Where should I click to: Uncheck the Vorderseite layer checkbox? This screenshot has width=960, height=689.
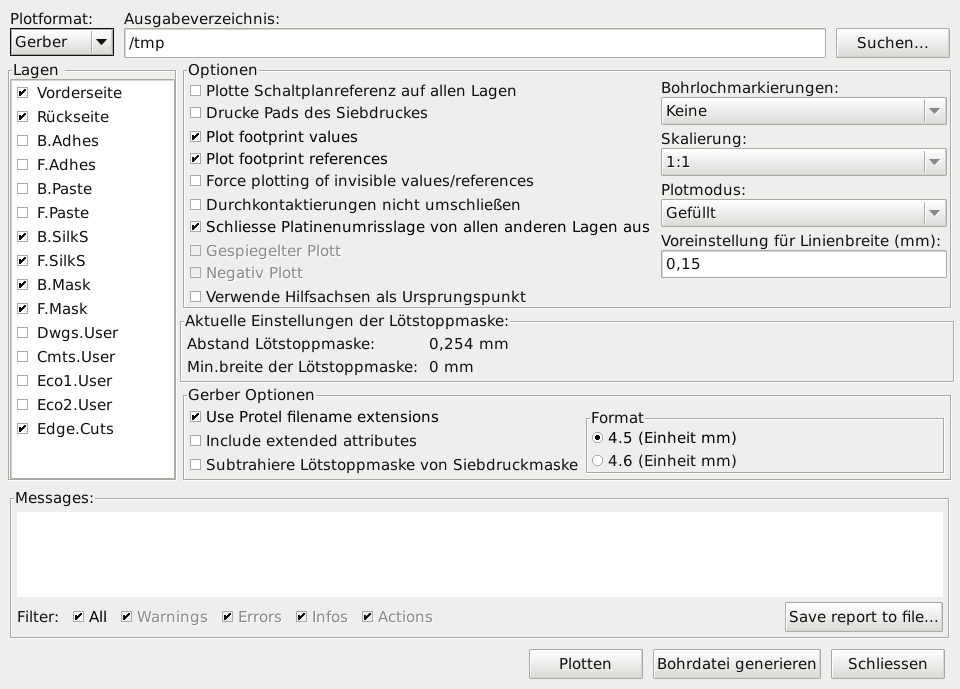pos(23,93)
